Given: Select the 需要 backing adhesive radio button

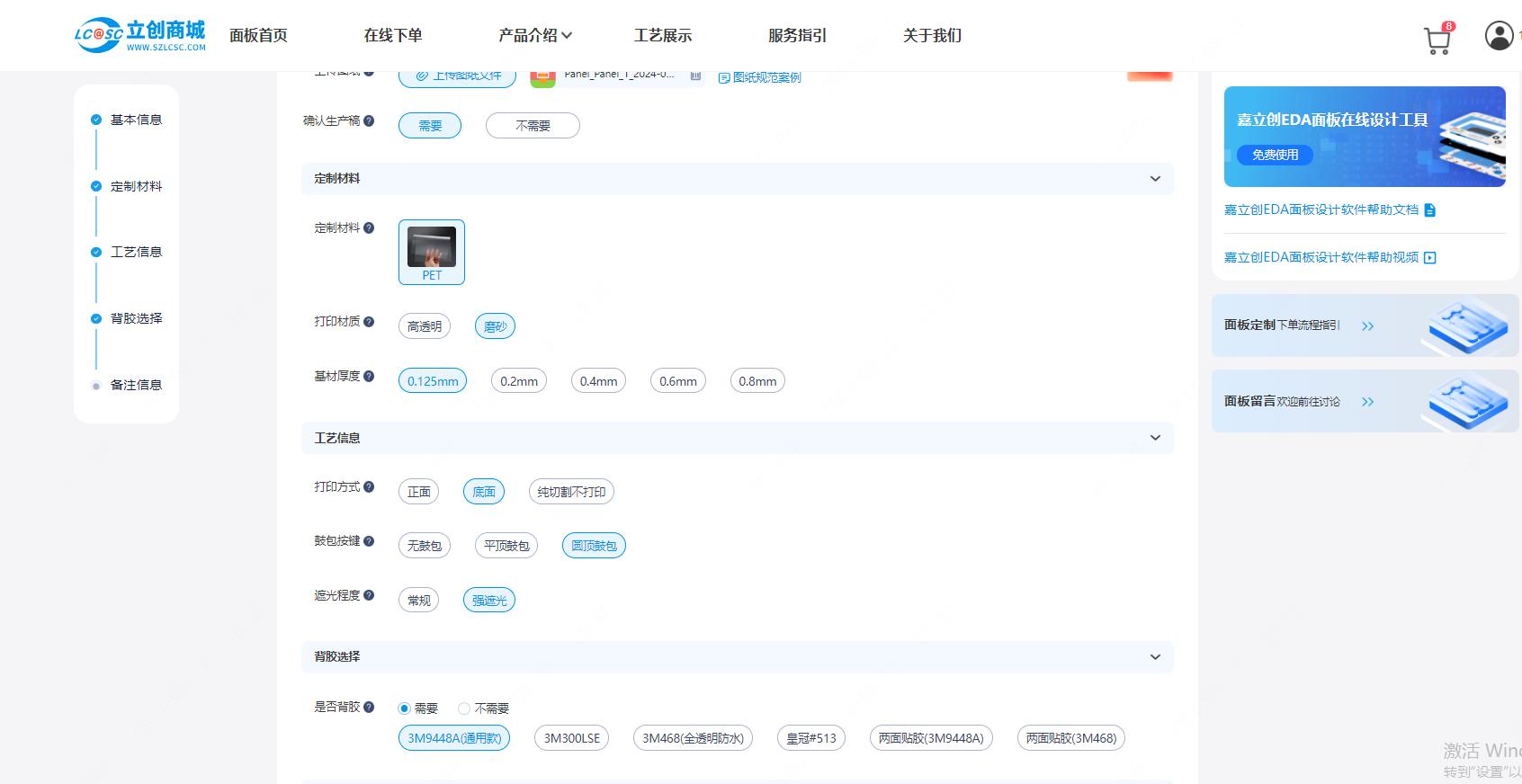Looking at the screenshot, I should [405, 708].
